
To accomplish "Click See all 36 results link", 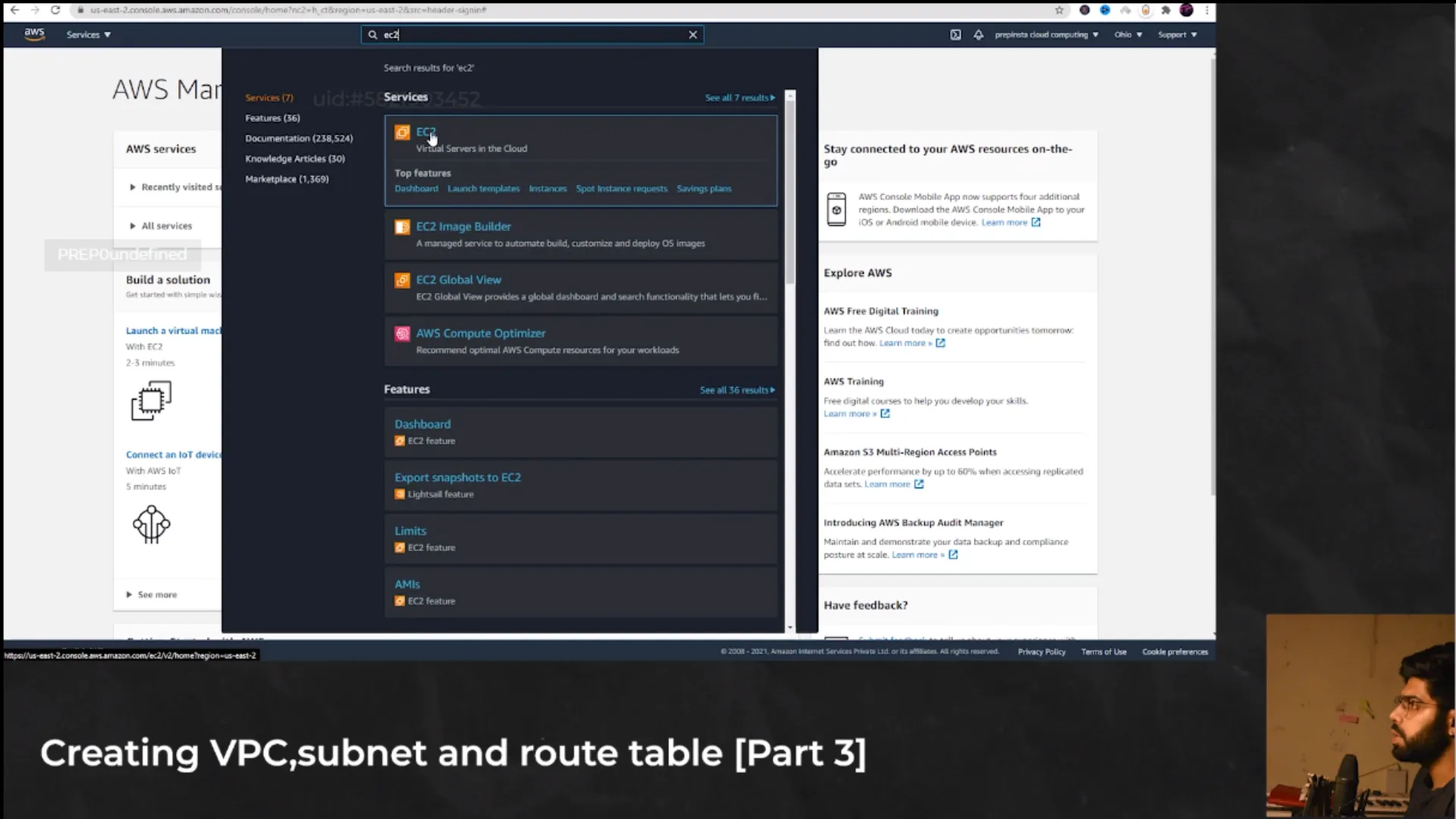I will tap(736, 390).
